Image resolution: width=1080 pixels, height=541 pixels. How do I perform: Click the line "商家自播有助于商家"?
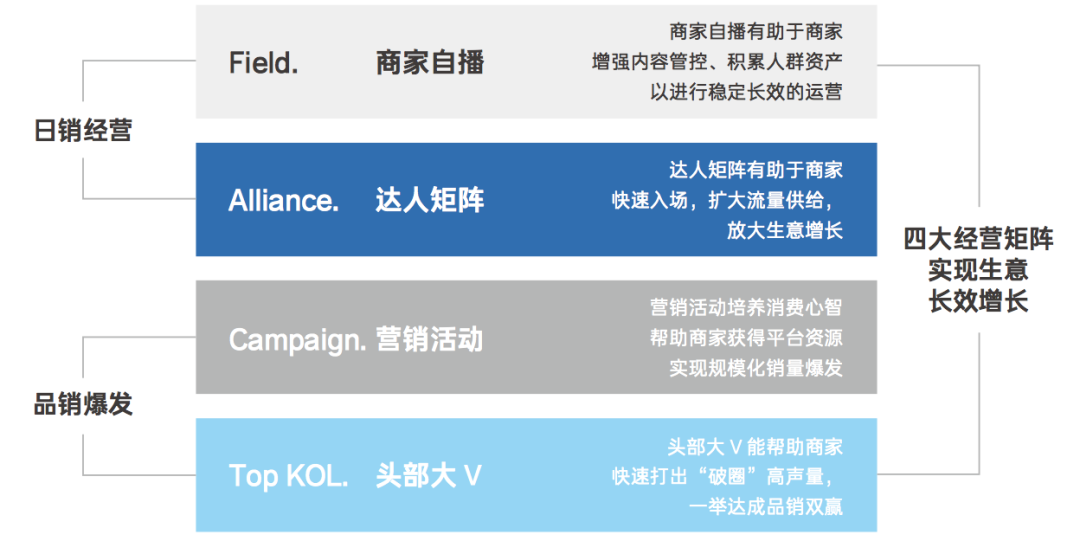756,32
